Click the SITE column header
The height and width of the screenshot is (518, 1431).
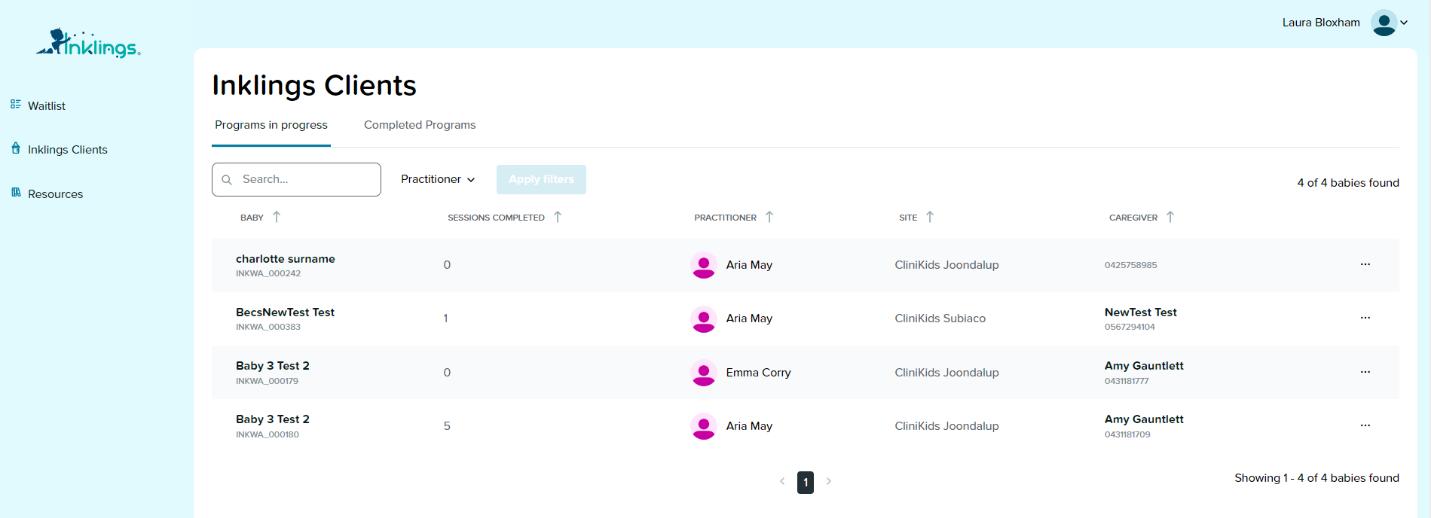(908, 218)
